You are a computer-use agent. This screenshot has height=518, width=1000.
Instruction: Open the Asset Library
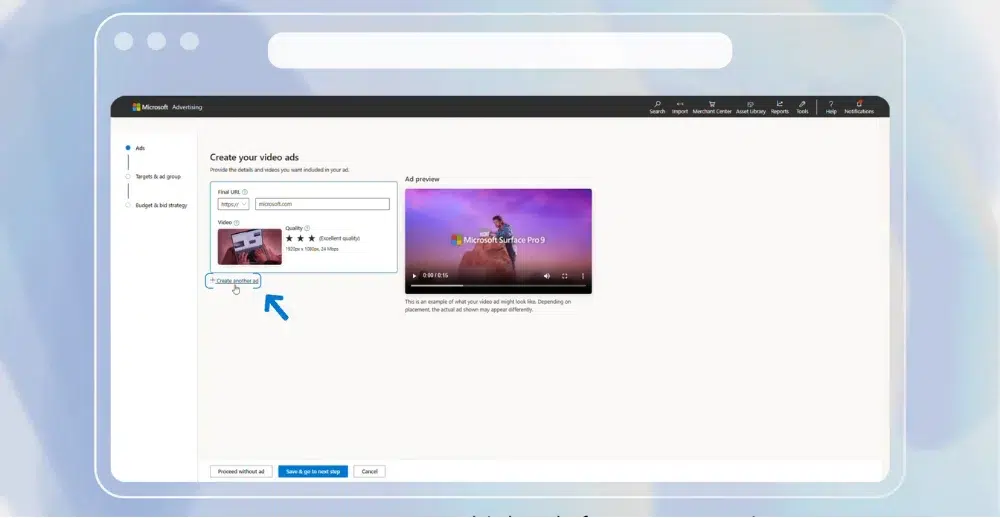tap(751, 107)
